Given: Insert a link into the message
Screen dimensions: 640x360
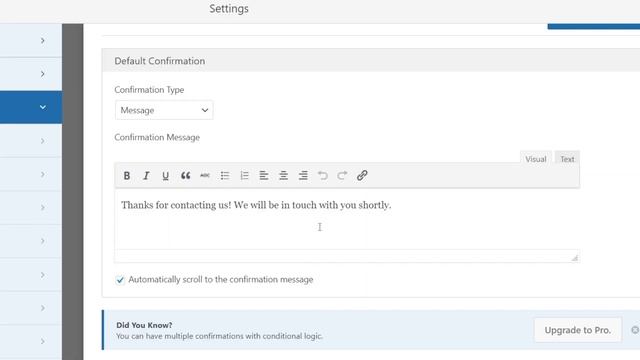Looking at the screenshot, I should click(x=362, y=176).
